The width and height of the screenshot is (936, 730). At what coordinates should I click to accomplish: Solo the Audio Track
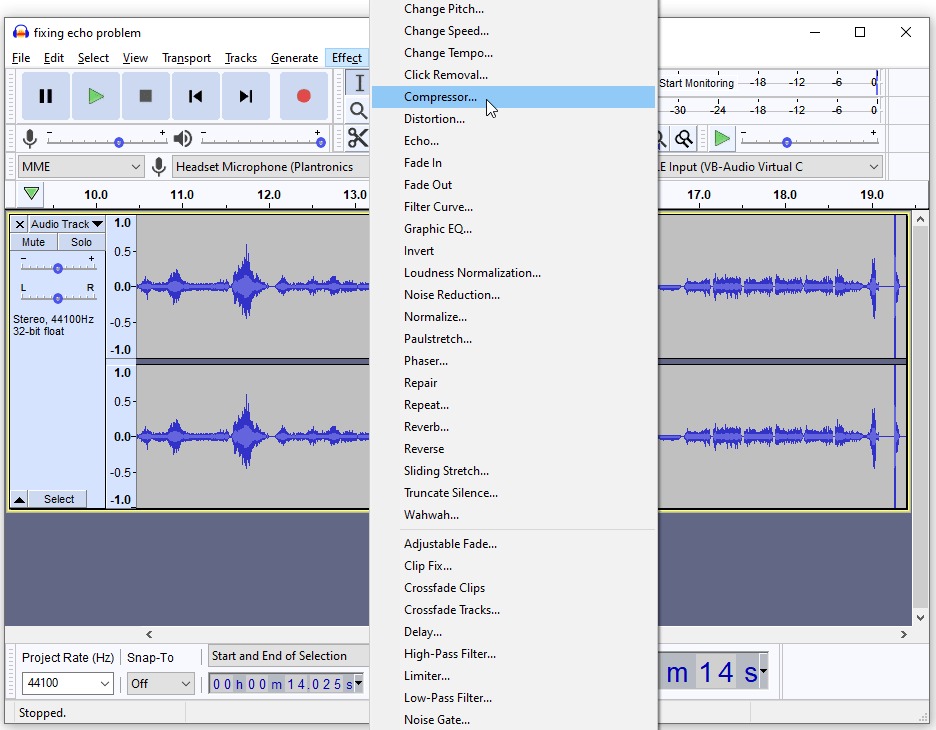(81, 242)
